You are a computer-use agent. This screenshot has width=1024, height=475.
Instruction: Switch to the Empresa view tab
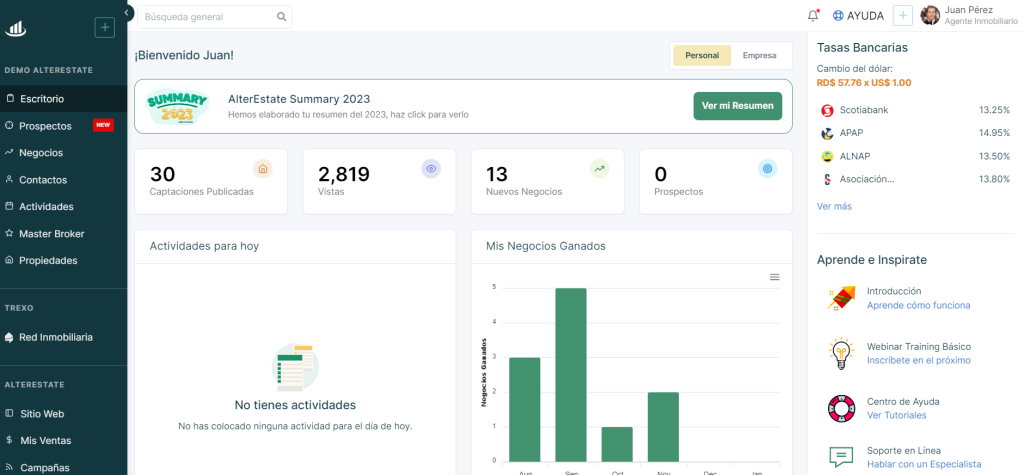tap(760, 56)
